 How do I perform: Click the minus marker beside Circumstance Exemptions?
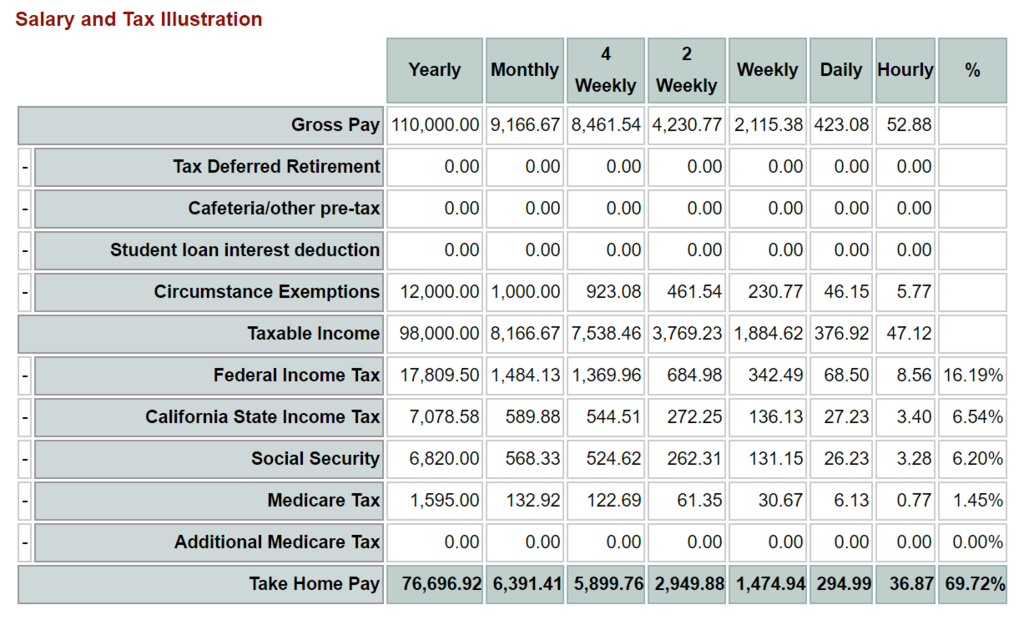pos(25,292)
